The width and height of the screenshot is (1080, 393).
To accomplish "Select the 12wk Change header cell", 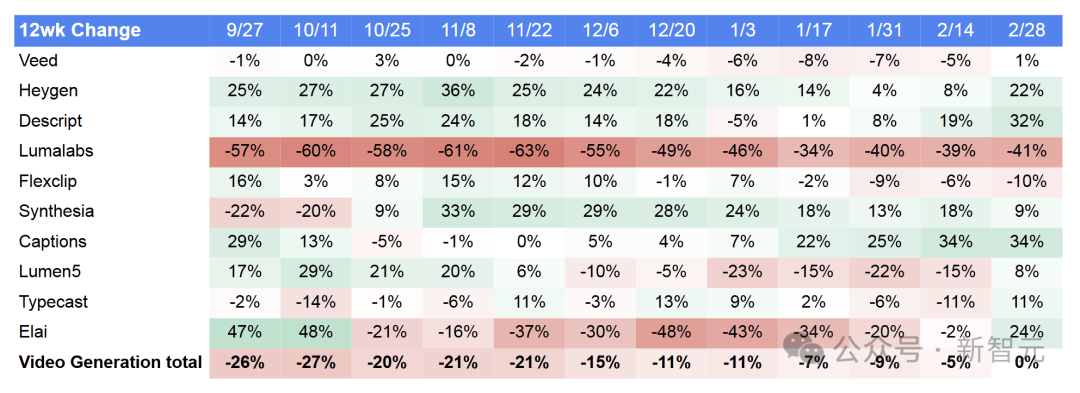I will pyautogui.click(x=112, y=30).
